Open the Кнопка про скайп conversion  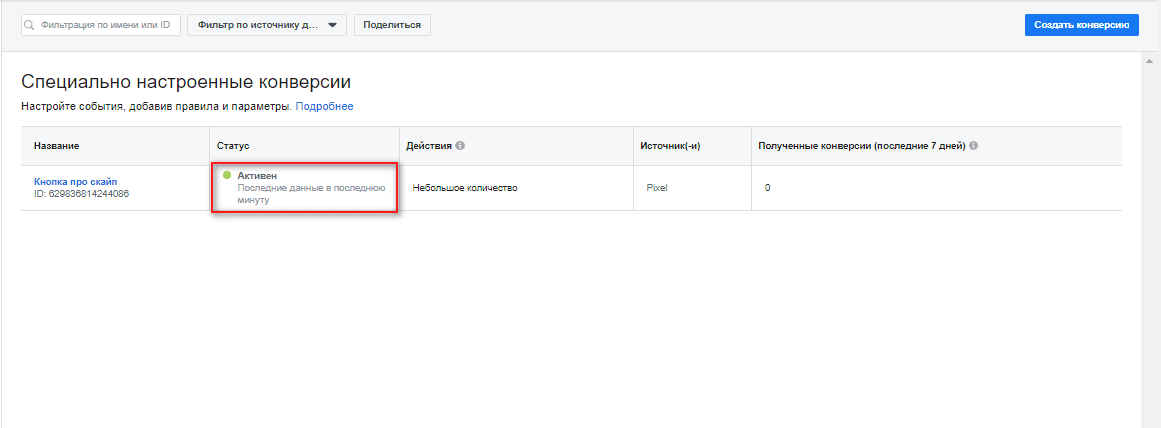(x=76, y=181)
